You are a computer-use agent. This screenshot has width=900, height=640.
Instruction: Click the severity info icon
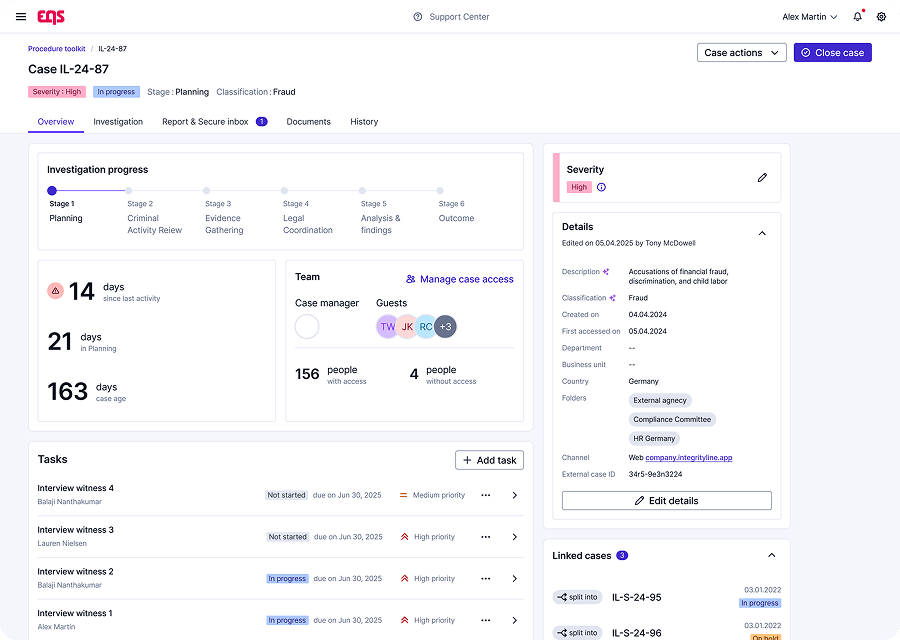pos(601,187)
